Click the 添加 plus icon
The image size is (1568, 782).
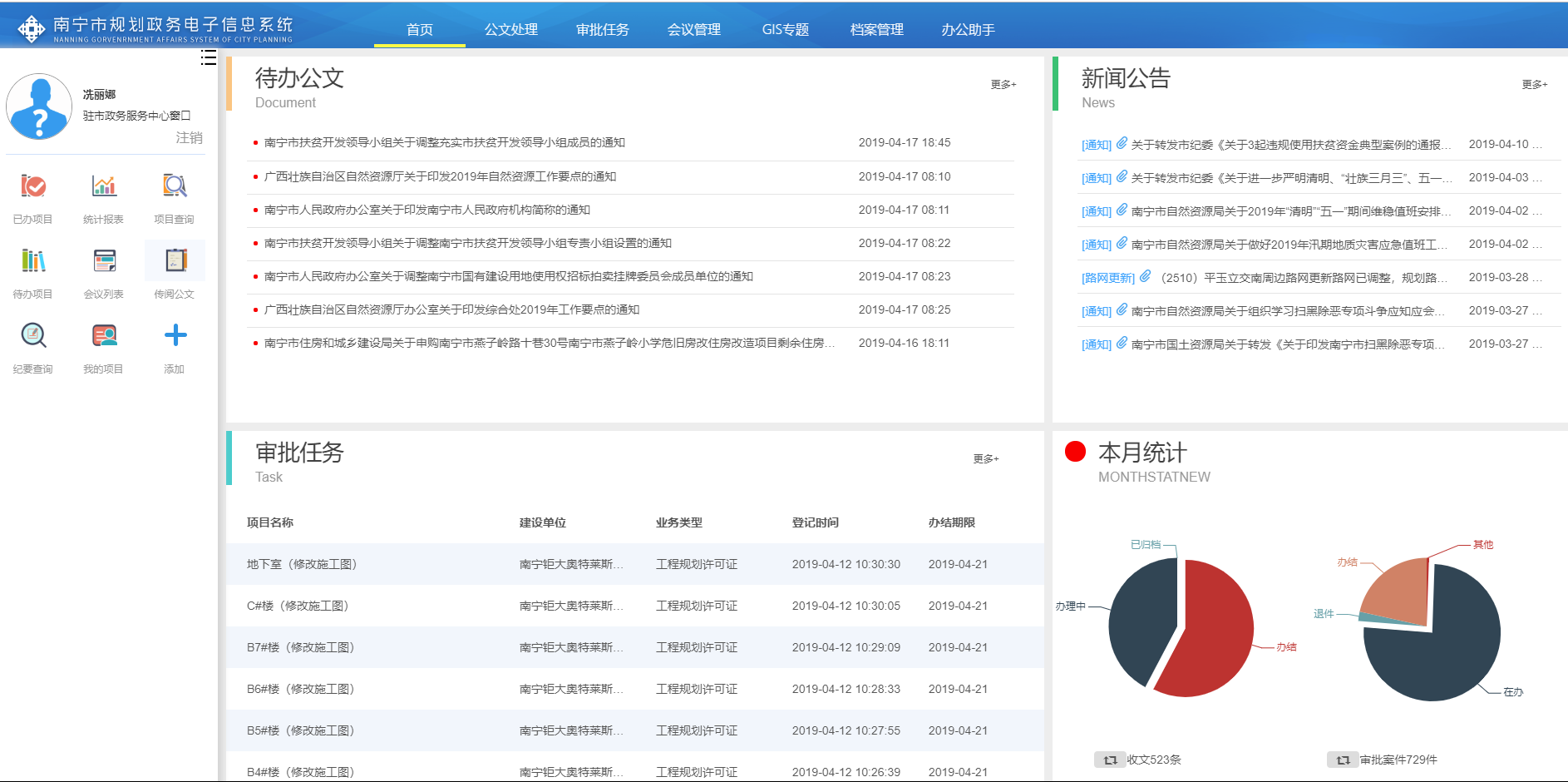click(x=175, y=336)
